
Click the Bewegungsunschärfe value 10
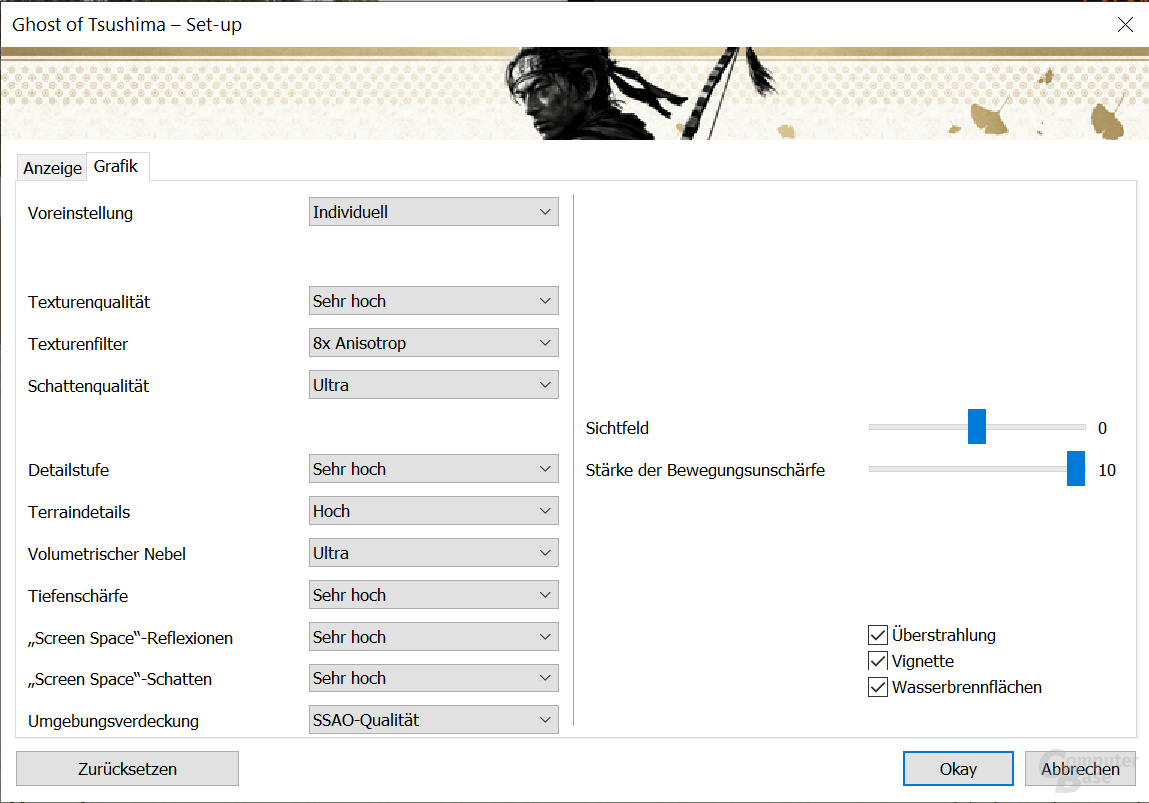[1106, 470]
